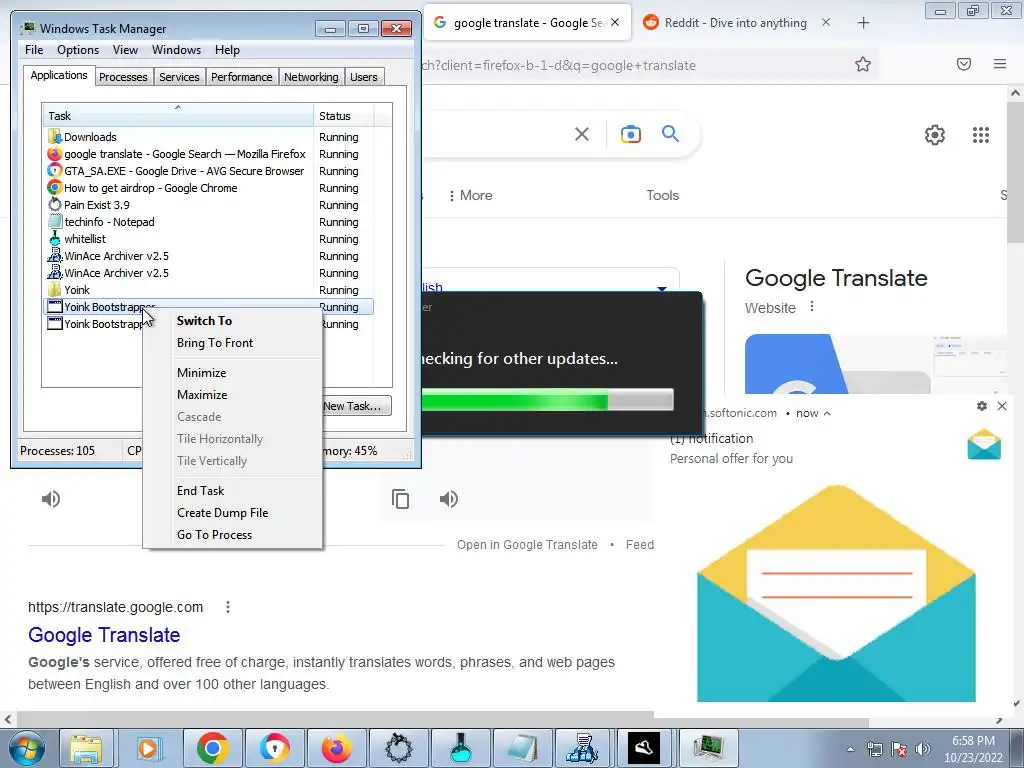Open Windows Explorer from the taskbar
The image size is (1024, 768).
86,748
